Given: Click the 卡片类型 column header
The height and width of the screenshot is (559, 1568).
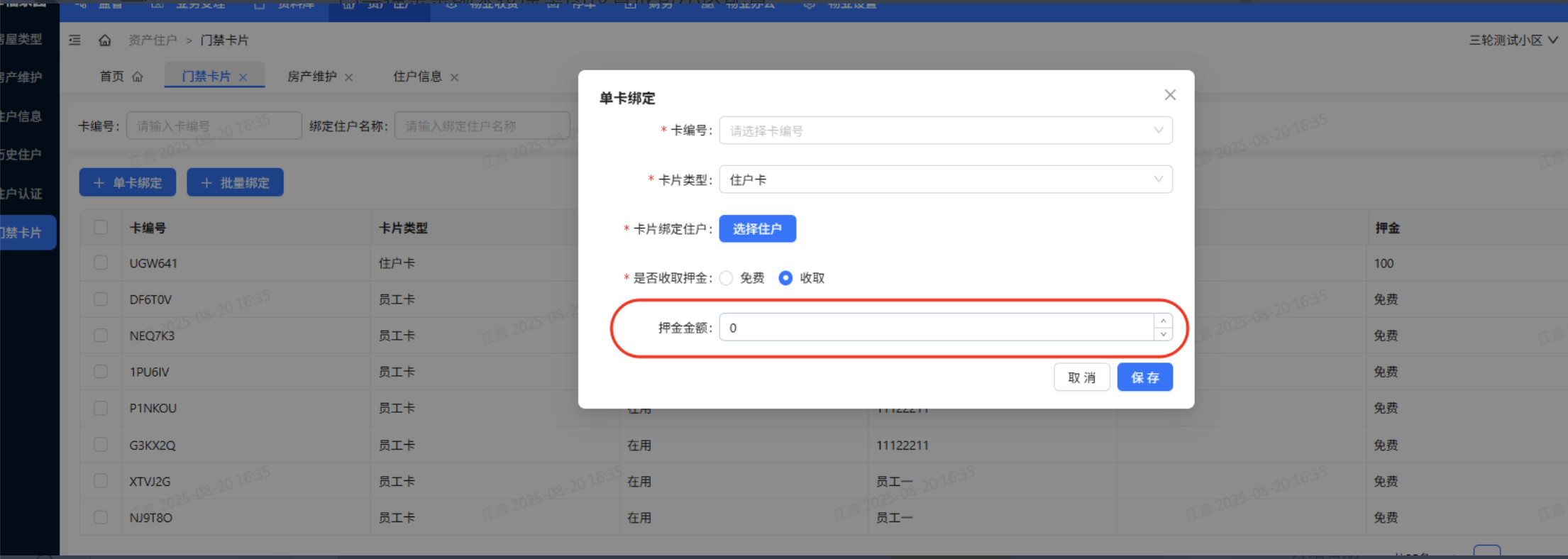Looking at the screenshot, I should pos(403,228).
